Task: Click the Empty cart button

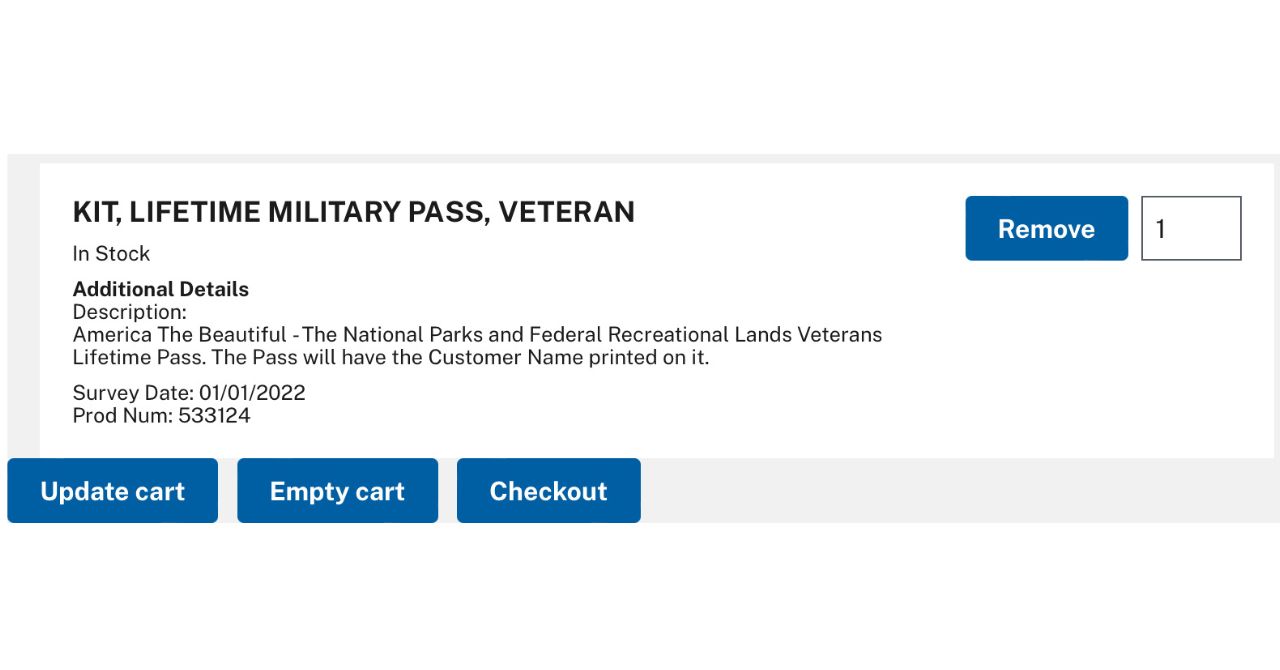Action: coord(337,491)
